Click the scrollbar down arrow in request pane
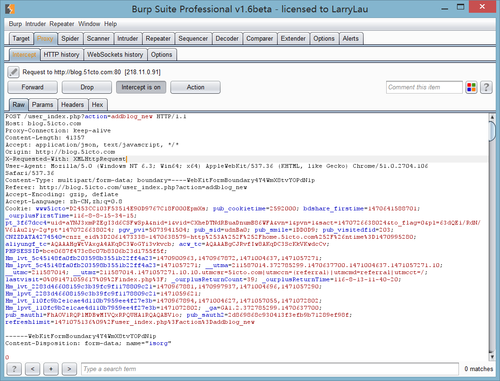The width and height of the screenshot is (500, 381). [x=492, y=357]
